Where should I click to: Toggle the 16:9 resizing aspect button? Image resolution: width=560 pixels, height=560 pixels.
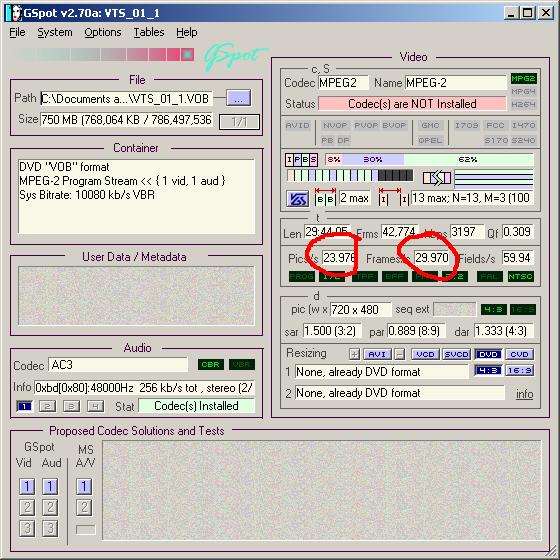(x=520, y=370)
